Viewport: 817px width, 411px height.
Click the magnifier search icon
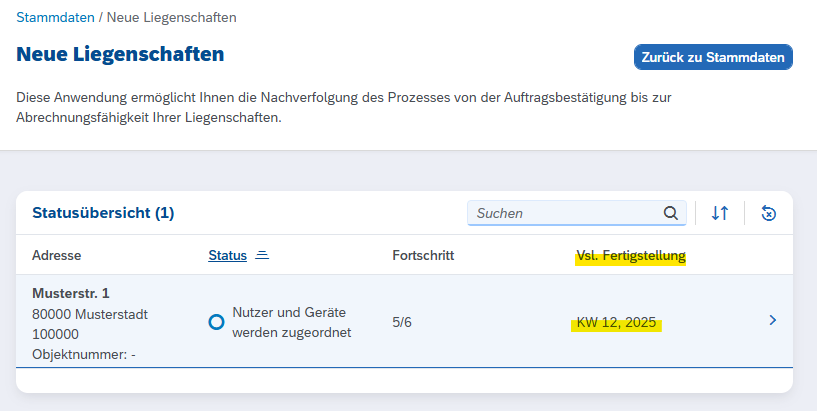coord(670,213)
